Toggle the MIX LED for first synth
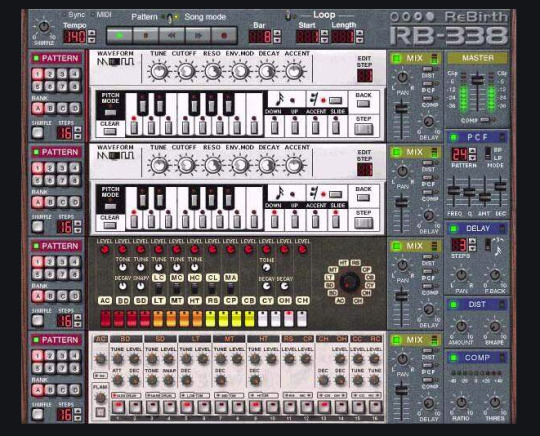This screenshot has height=436, width=540. point(397,59)
